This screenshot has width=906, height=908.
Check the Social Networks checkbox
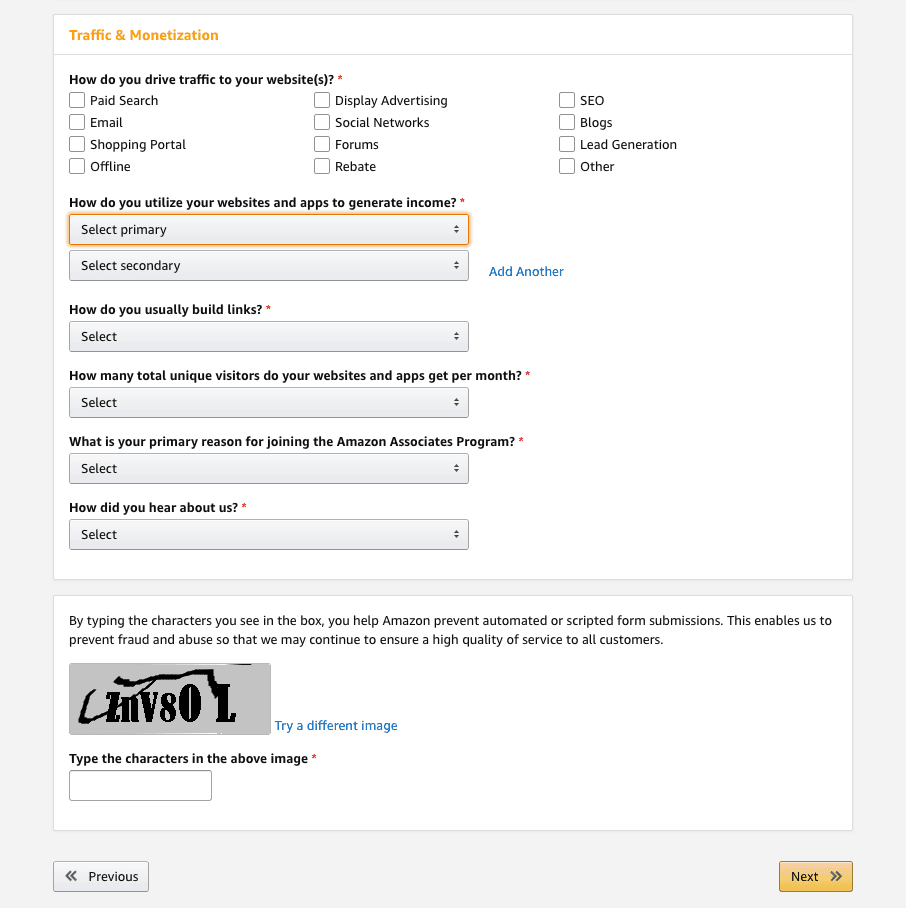click(322, 122)
